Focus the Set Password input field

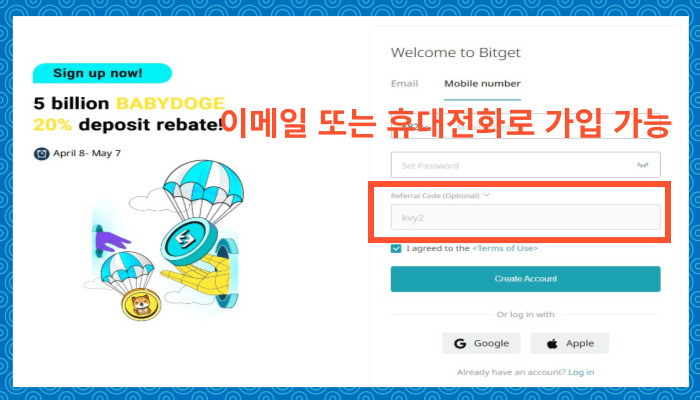(x=525, y=165)
